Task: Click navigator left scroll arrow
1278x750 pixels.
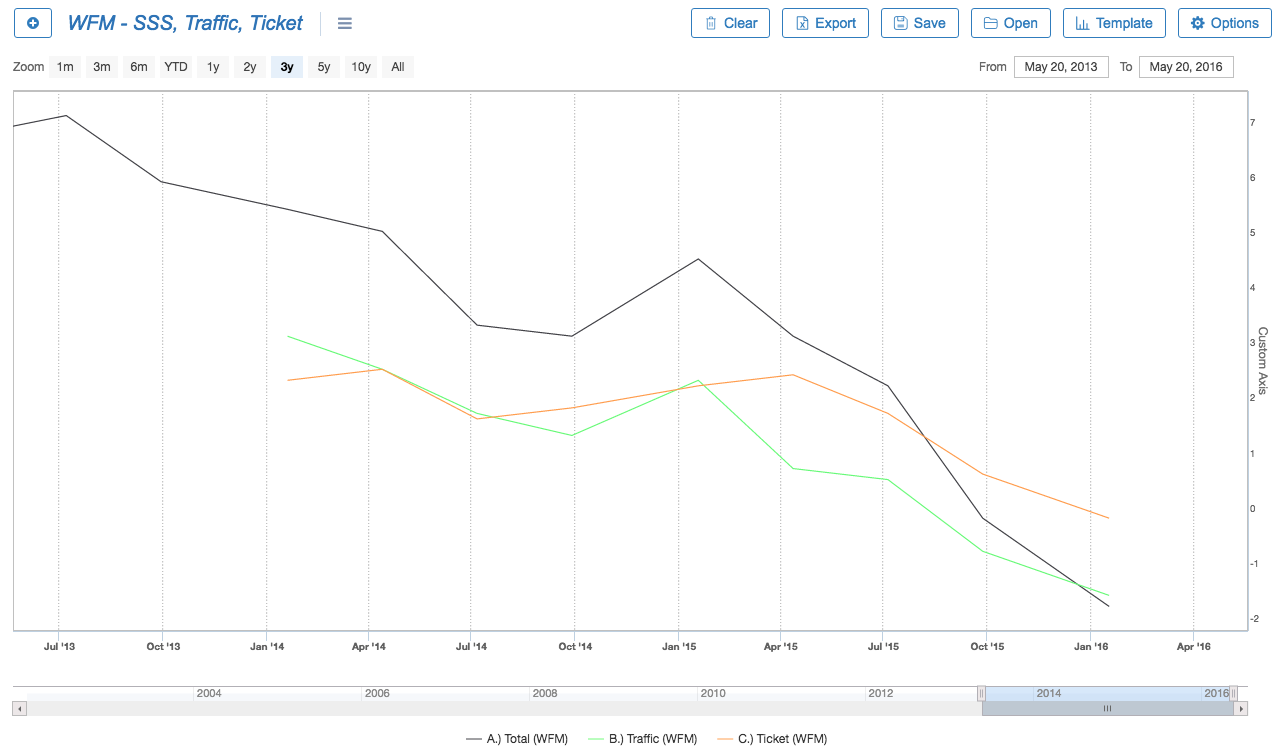Action: [x=19, y=708]
